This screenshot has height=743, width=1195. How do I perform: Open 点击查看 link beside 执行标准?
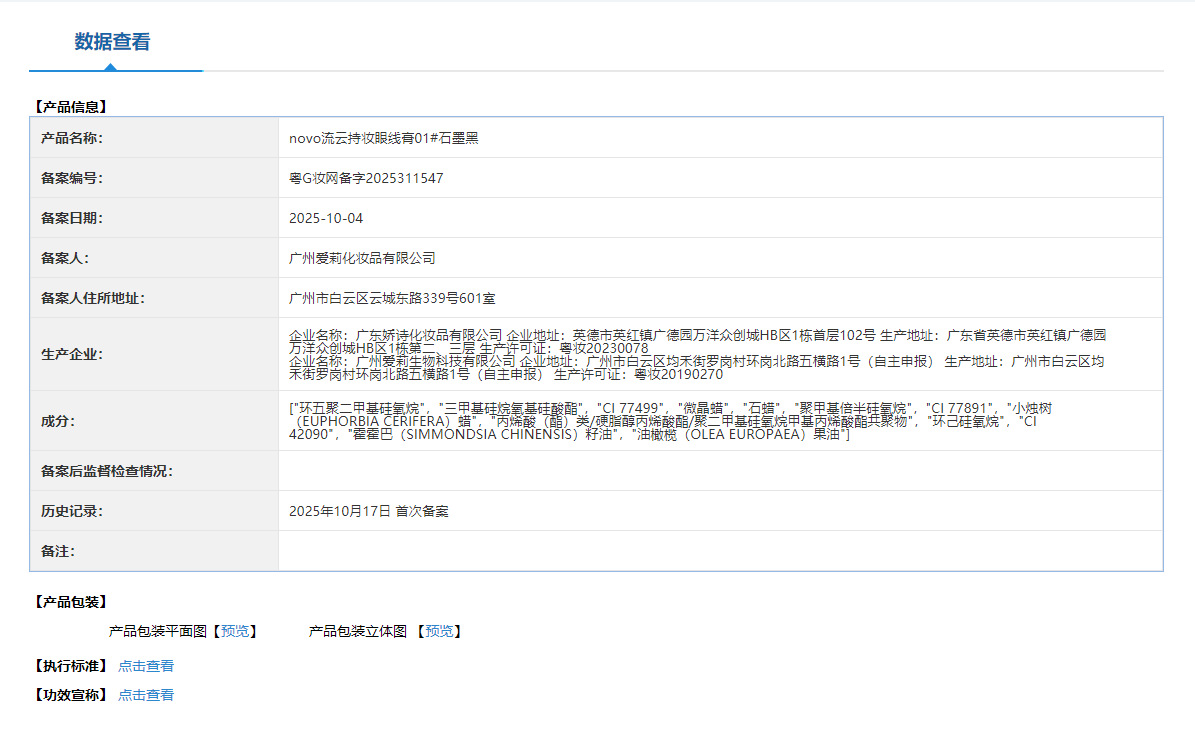click(x=146, y=667)
